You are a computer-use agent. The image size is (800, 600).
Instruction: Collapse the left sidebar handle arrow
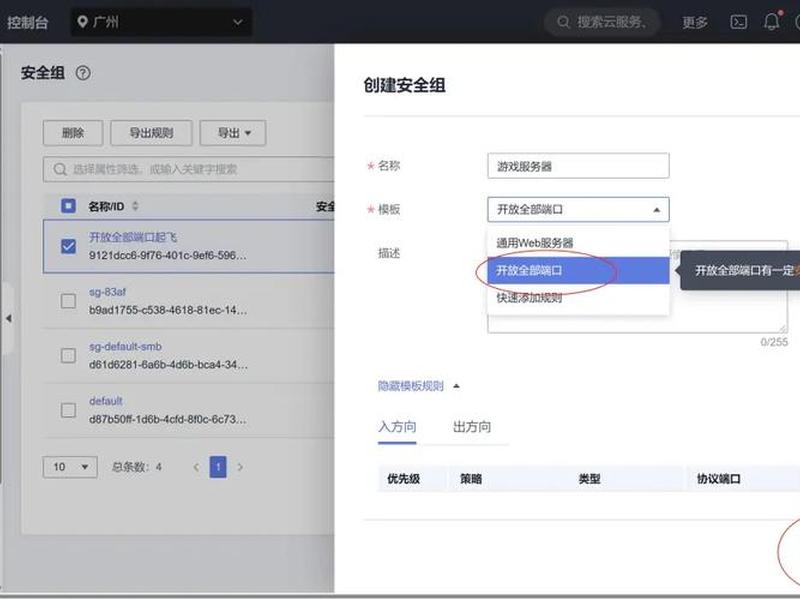8,318
